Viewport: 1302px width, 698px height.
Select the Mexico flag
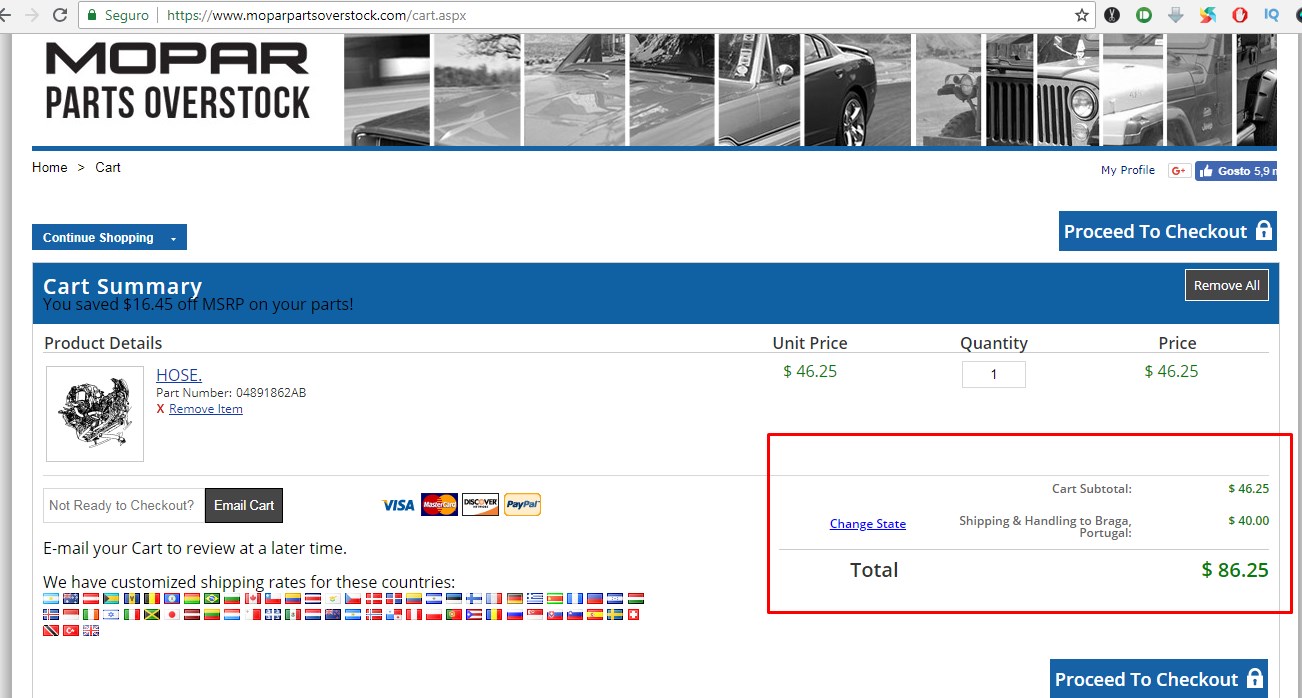point(293,614)
